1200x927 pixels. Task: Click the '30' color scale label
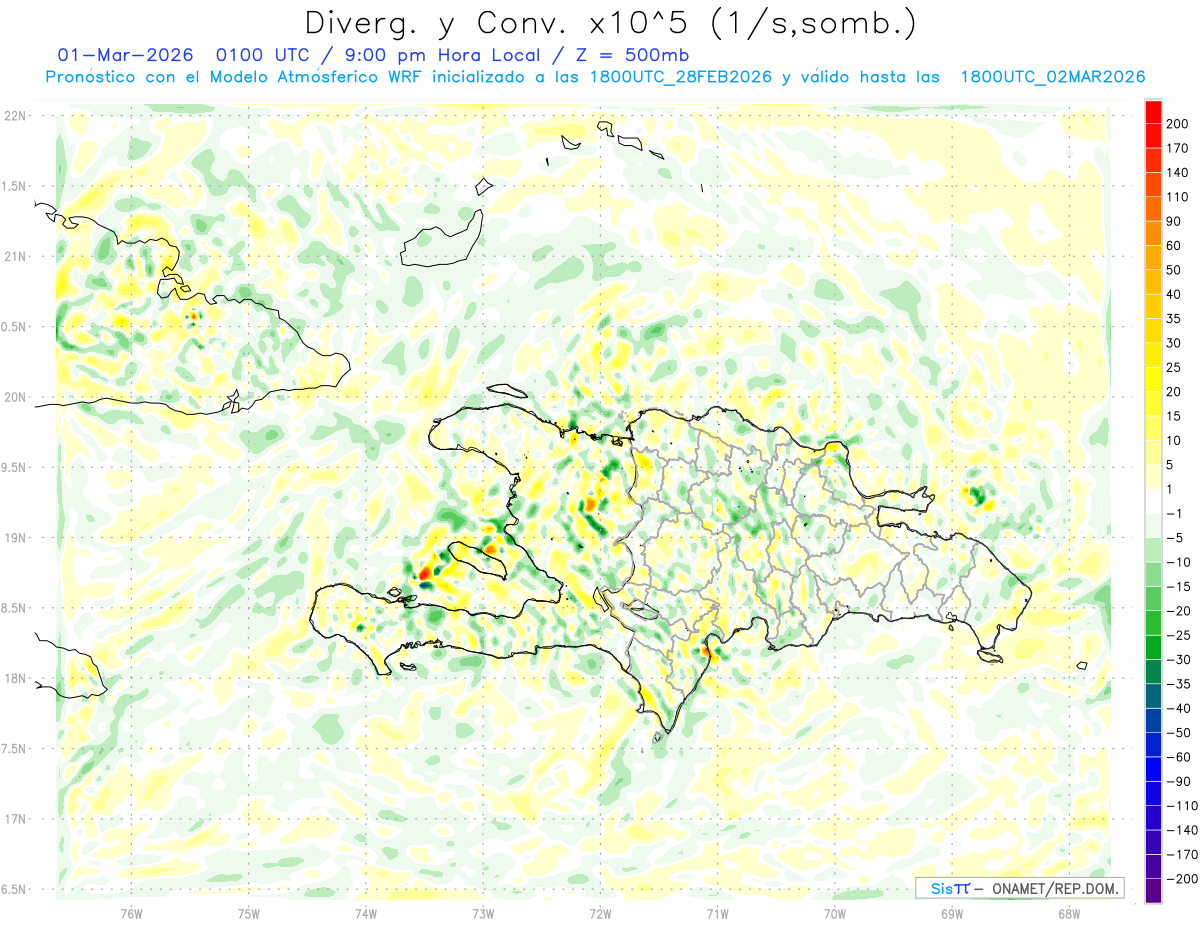pyautogui.click(x=1175, y=343)
